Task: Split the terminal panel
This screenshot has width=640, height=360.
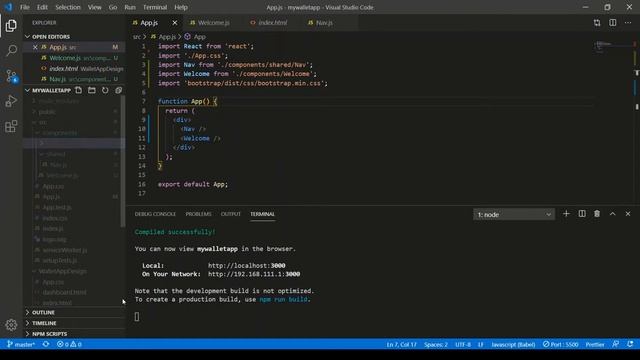Action: click(x=582, y=214)
